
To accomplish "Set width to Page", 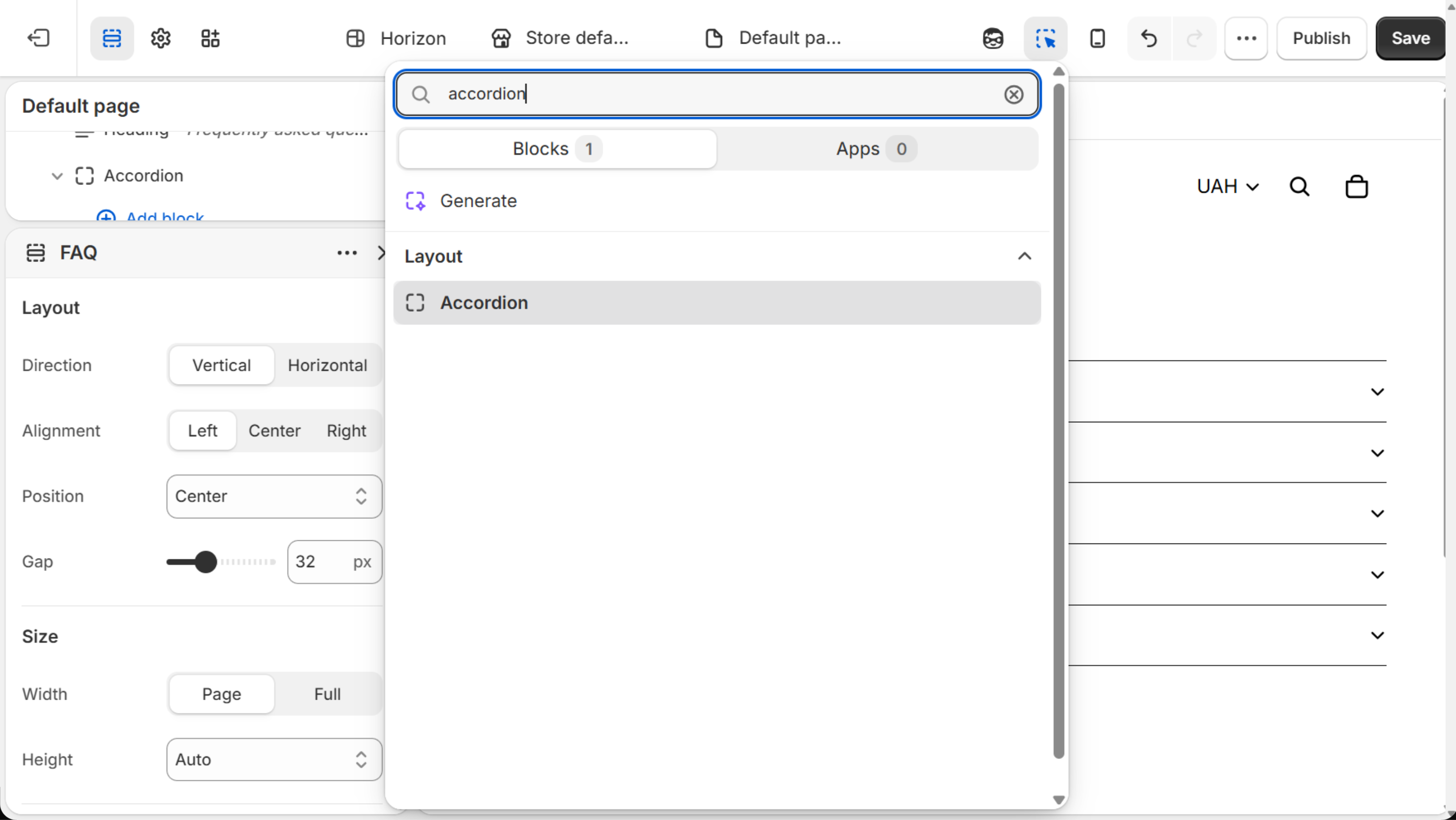I will coord(221,694).
